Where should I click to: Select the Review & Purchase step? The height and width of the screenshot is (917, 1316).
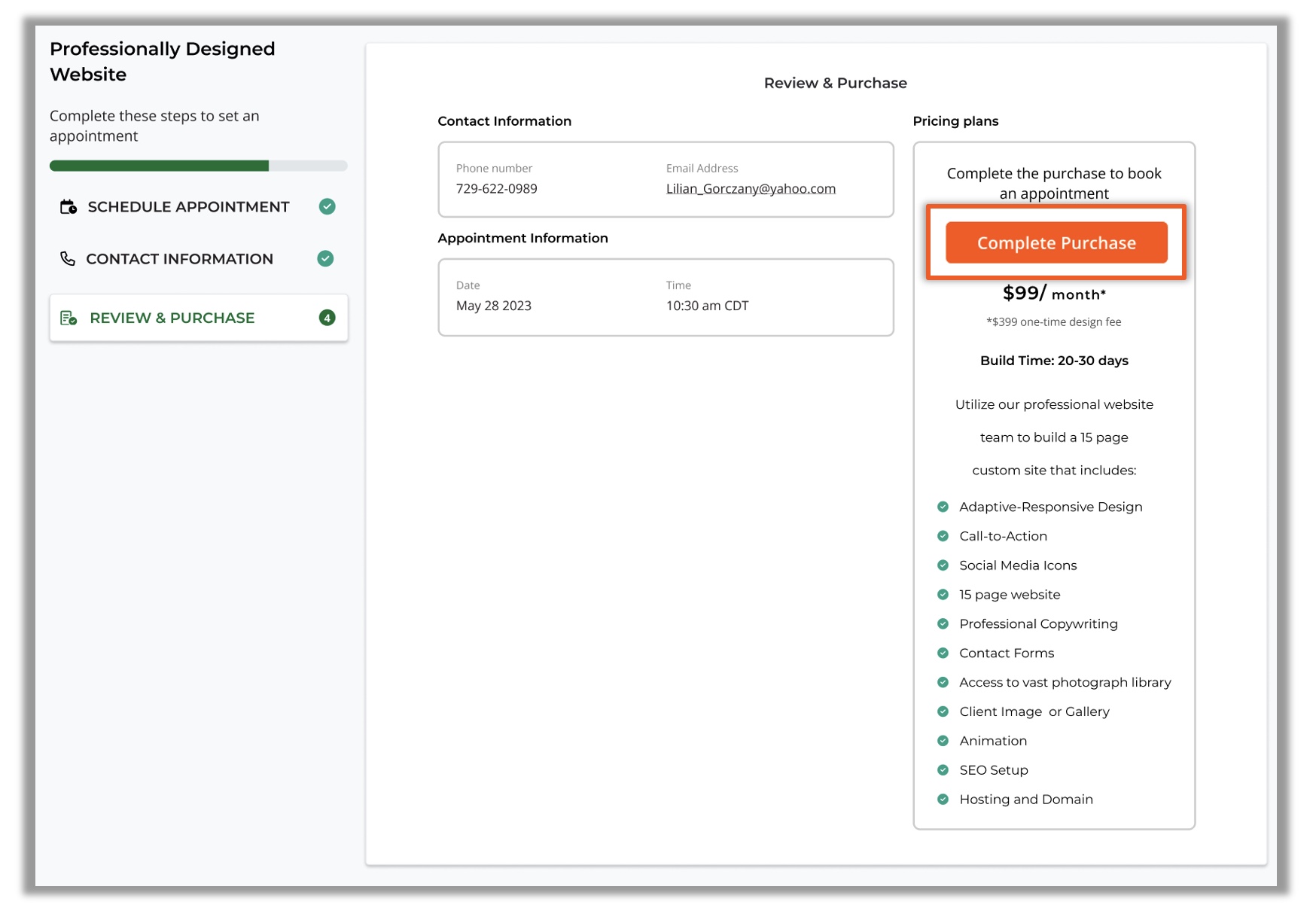[x=172, y=318]
